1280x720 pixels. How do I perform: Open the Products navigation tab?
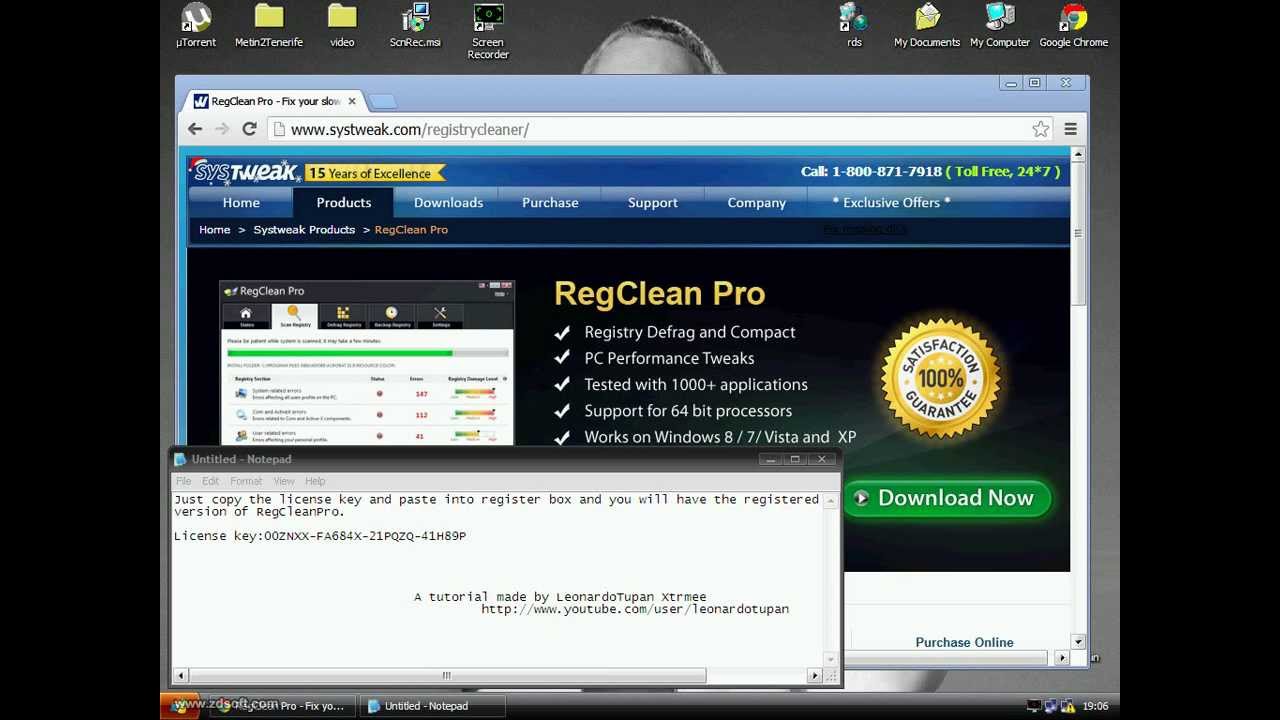pyautogui.click(x=344, y=203)
